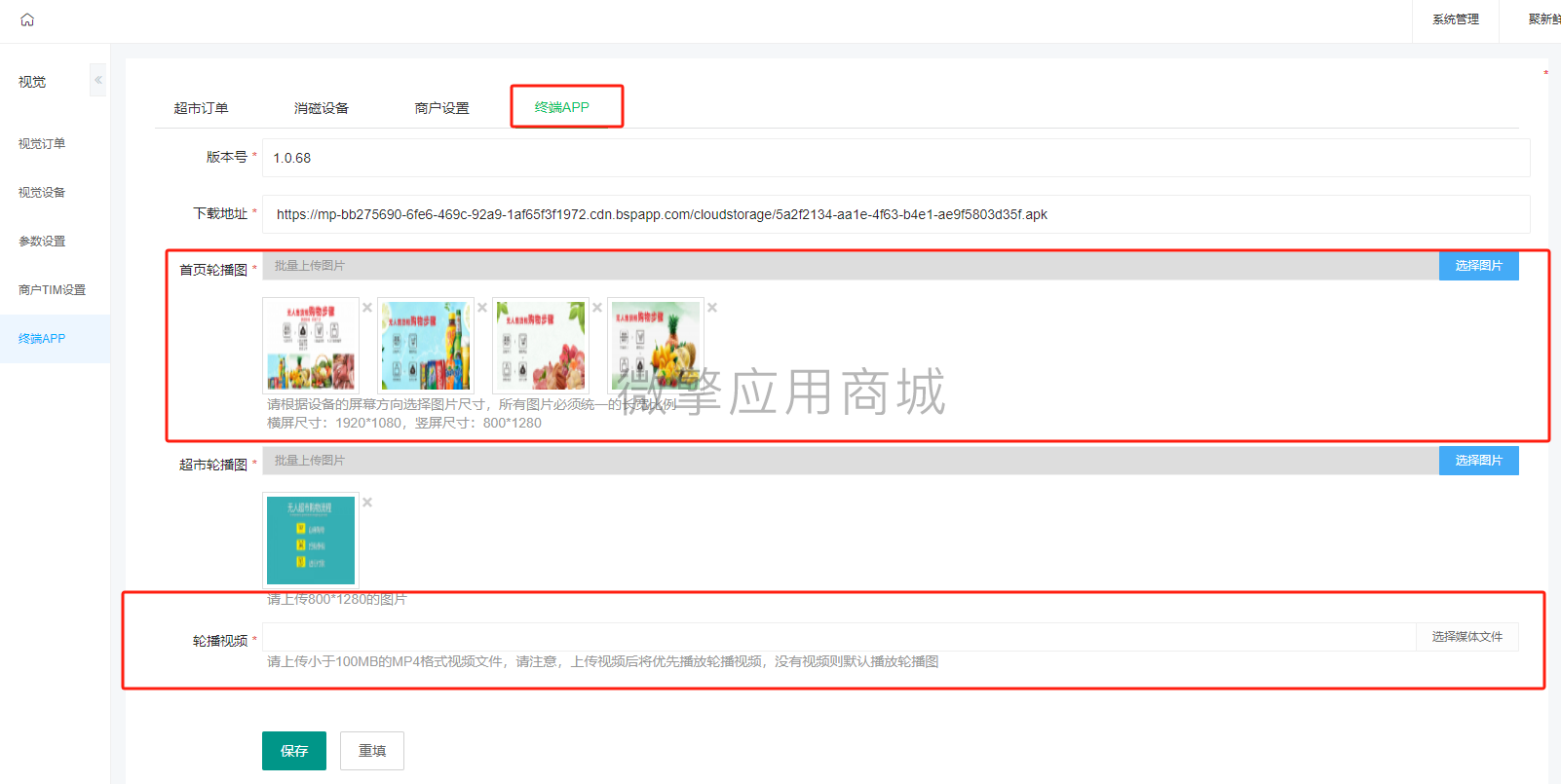The width and height of the screenshot is (1561, 784).
Task: Collapse the 视觉 sidebar with the chevron
Action: pyautogui.click(x=97, y=80)
